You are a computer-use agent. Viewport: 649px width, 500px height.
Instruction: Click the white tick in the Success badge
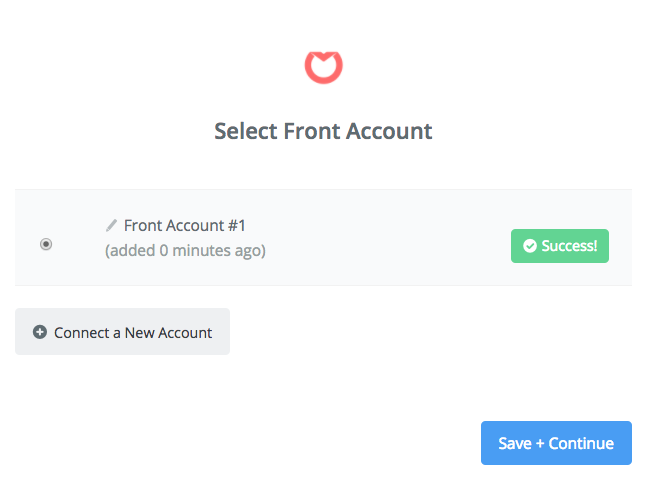pos(530,246)
